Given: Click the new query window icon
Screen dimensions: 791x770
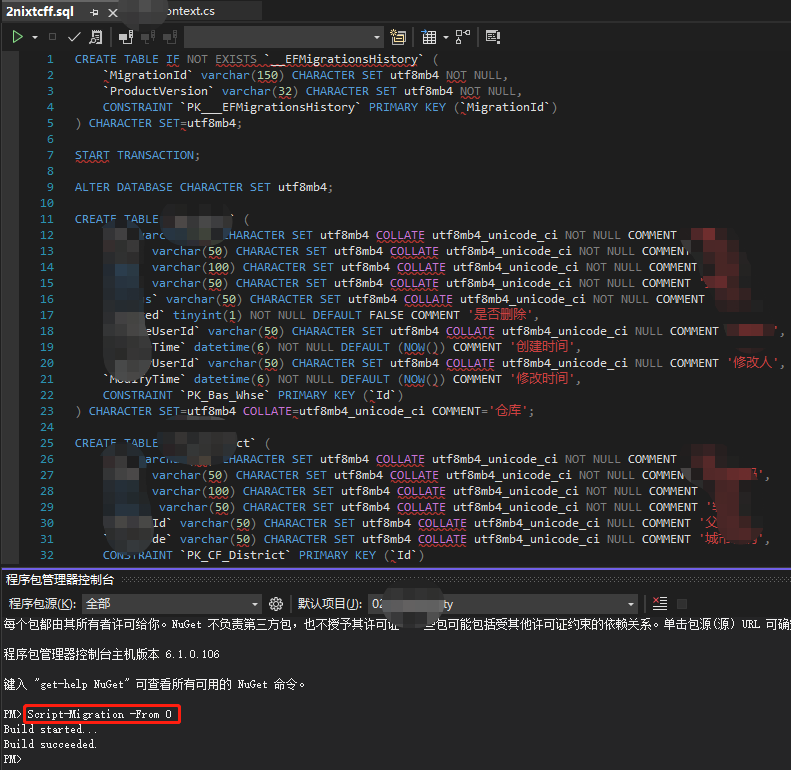Looking at the screenshot, I should point(398,37).
